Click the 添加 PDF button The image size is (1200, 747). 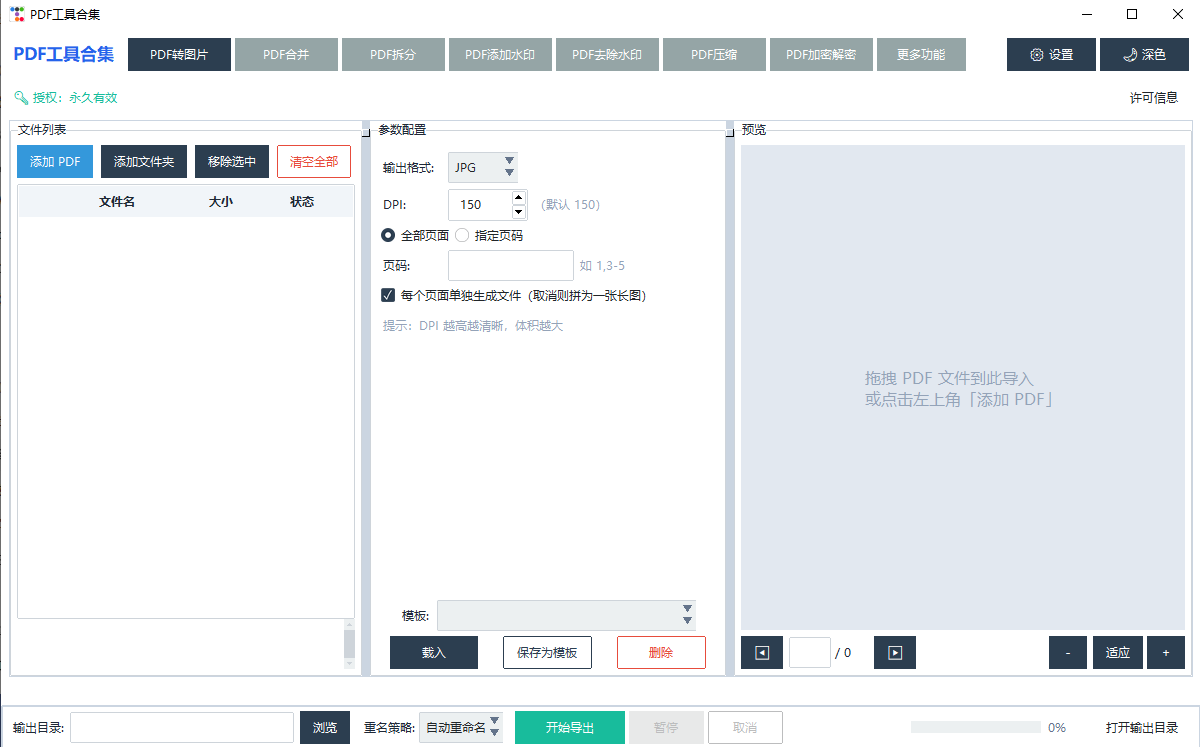click(55, 161)
